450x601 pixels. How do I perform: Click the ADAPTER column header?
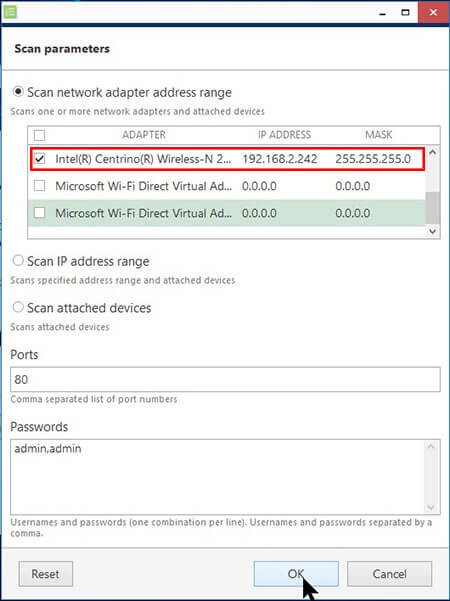pyautogui.click(x=144, y=135)
